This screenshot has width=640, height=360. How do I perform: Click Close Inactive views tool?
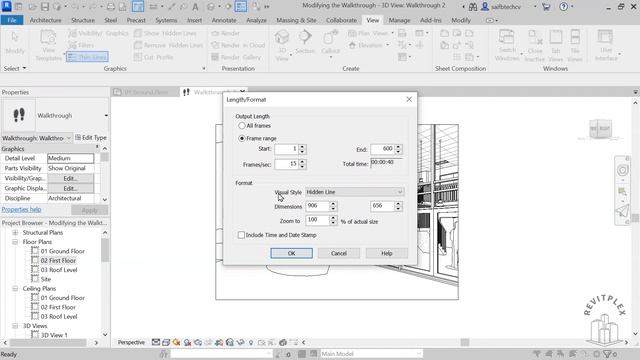point(535,46)
